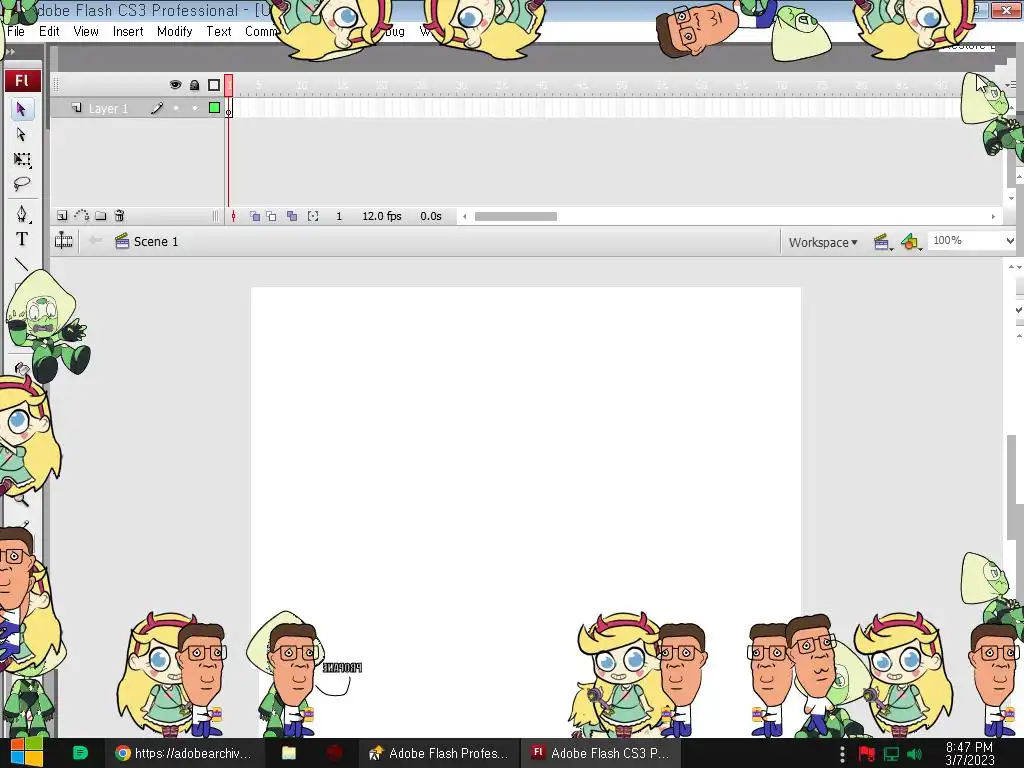The height and width of the screenshot is (768, 1024).
Task: Open the File Explorer taskbar icon
Action: click(289, 753)
